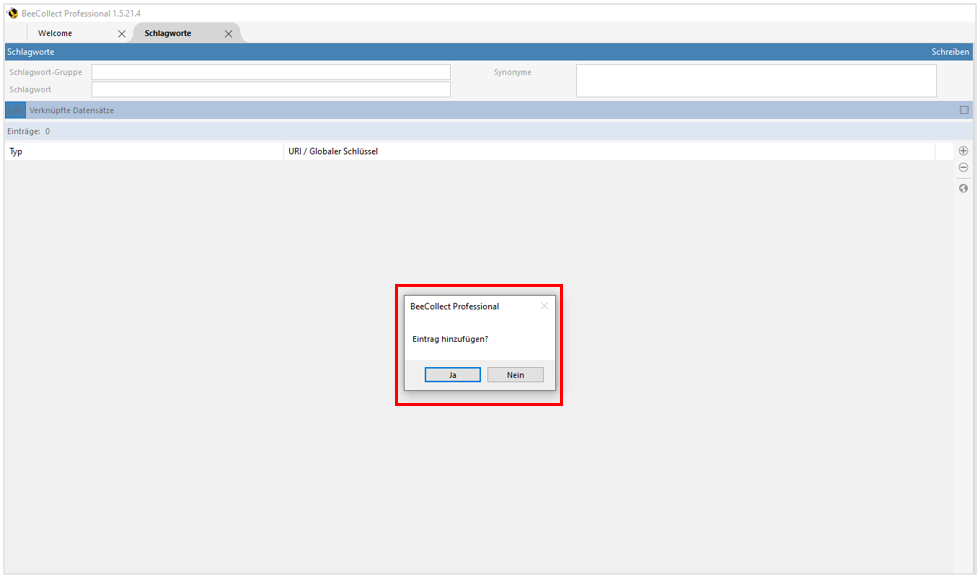977x580 pixels.
Task: Click the BeeCollect bee logo in the titlebar
Action: coord(12,14)
